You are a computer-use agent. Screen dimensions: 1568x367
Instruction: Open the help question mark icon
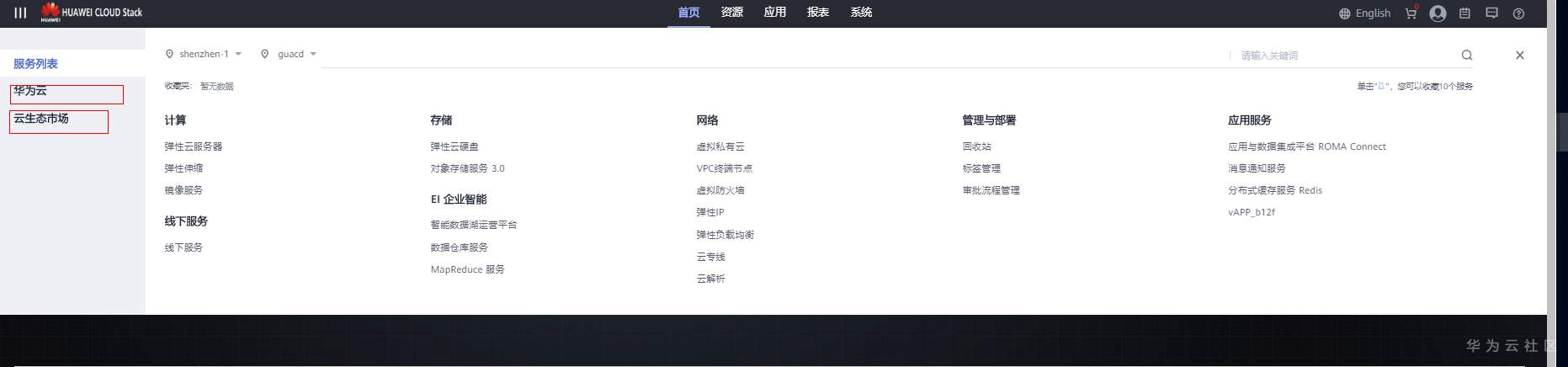(x=1518, y=13)
